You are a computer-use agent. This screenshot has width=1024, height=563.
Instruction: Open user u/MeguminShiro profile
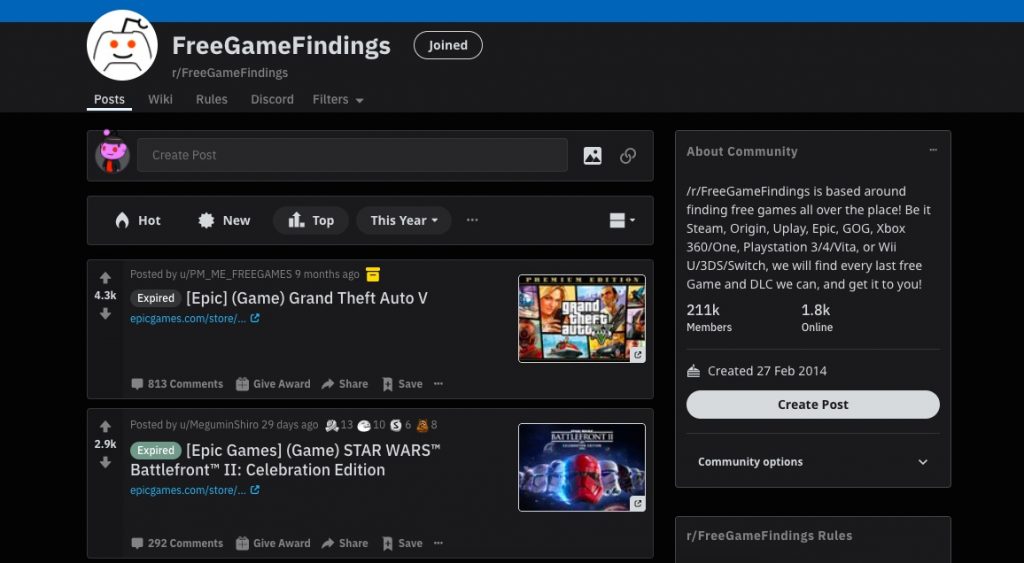point(219,425)
